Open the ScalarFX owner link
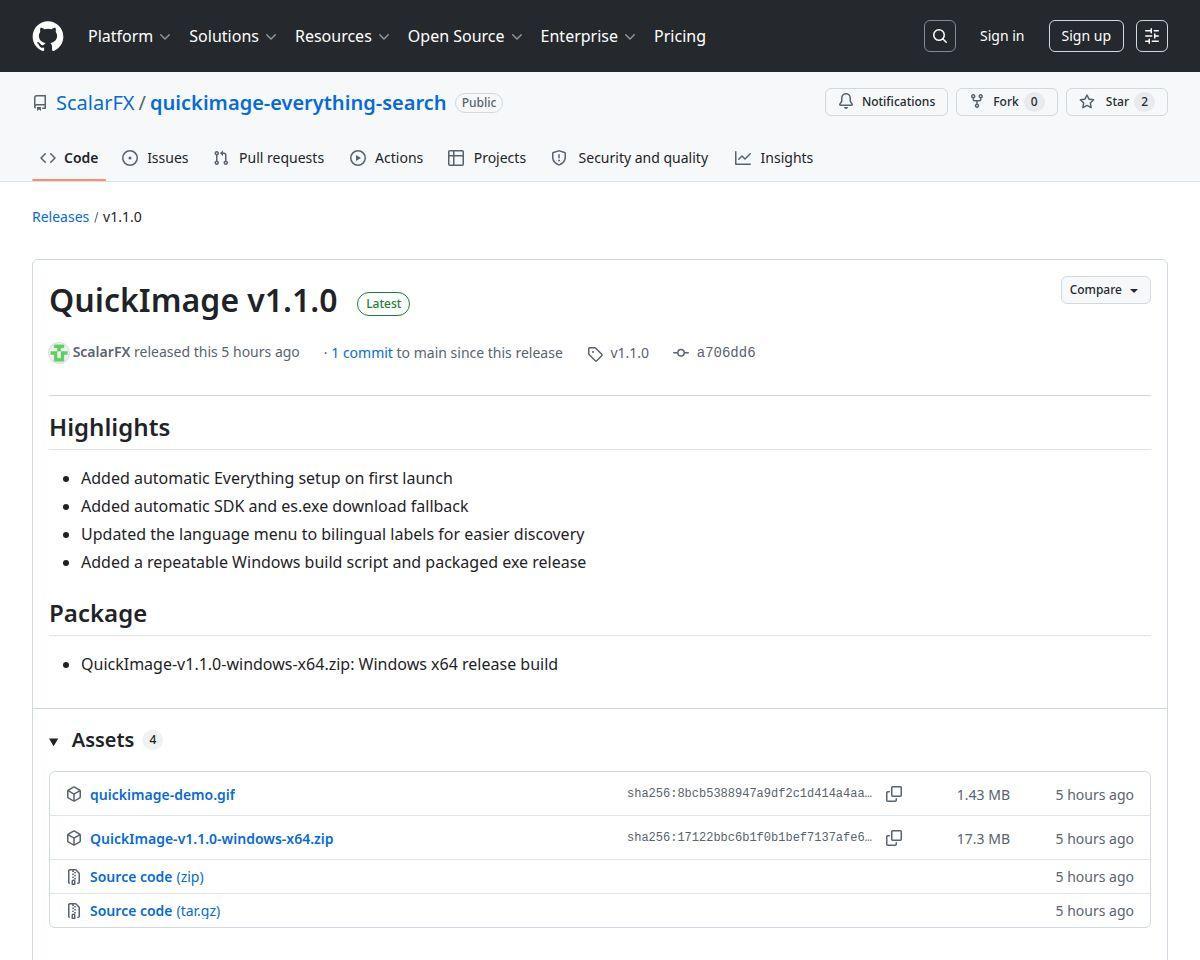The width and height of the screenshot is (1200, 960). [x=95, y=103]
